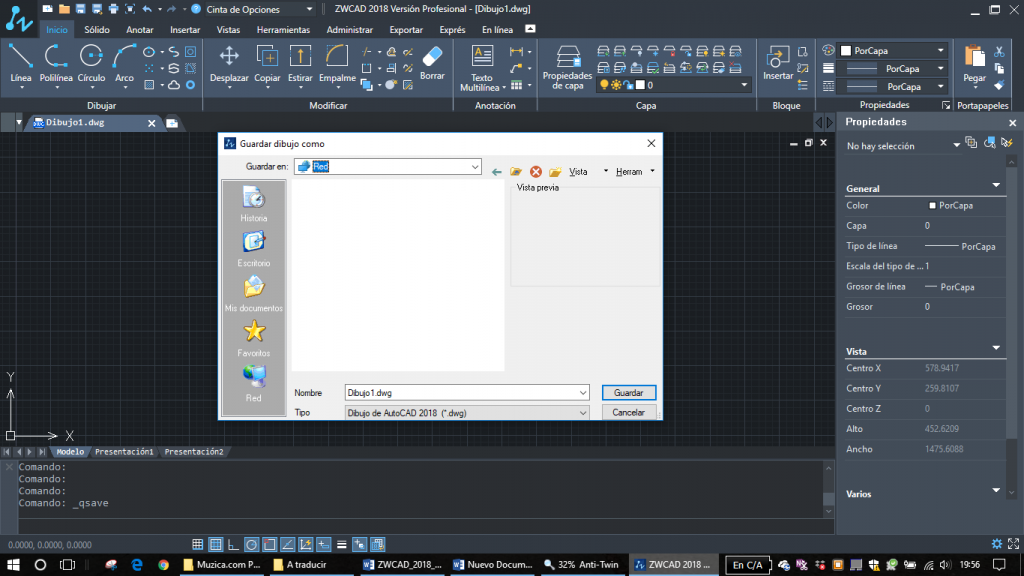Viewport: 1024px width, 576px height.
Task: Switch to the Anotar ribbon tab
Action: (x=140, y=30)
